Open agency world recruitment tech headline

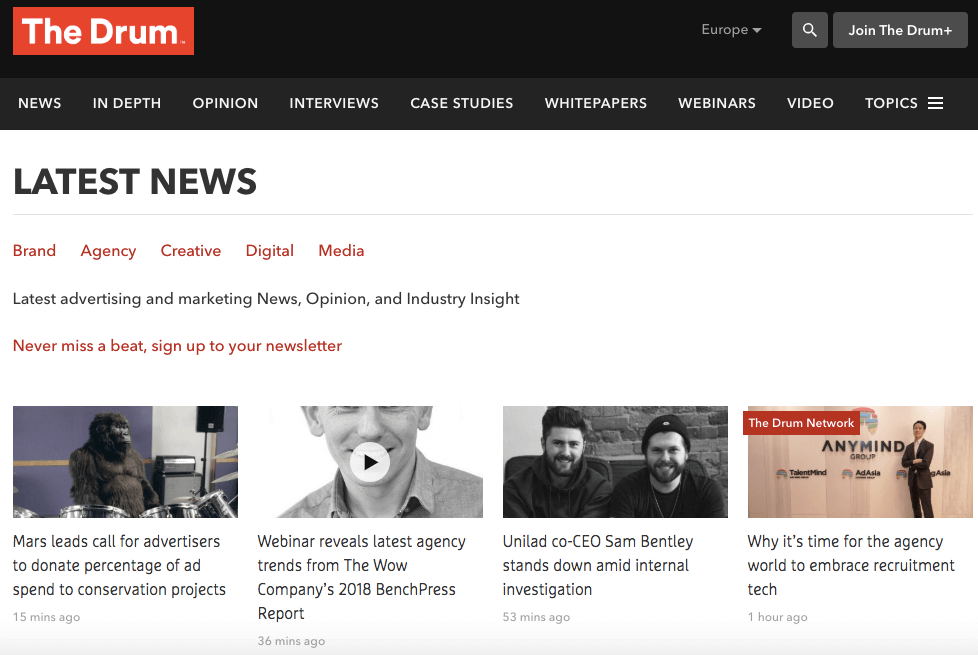tap(851, 565)
